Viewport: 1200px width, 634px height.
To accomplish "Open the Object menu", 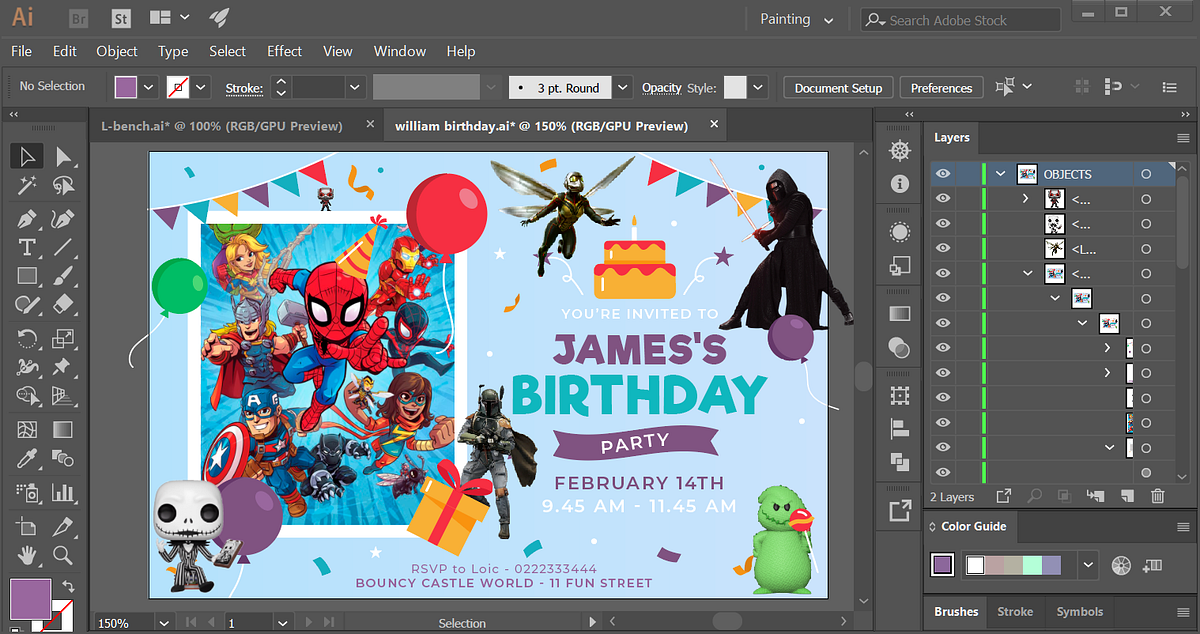I will click(117, 51).
